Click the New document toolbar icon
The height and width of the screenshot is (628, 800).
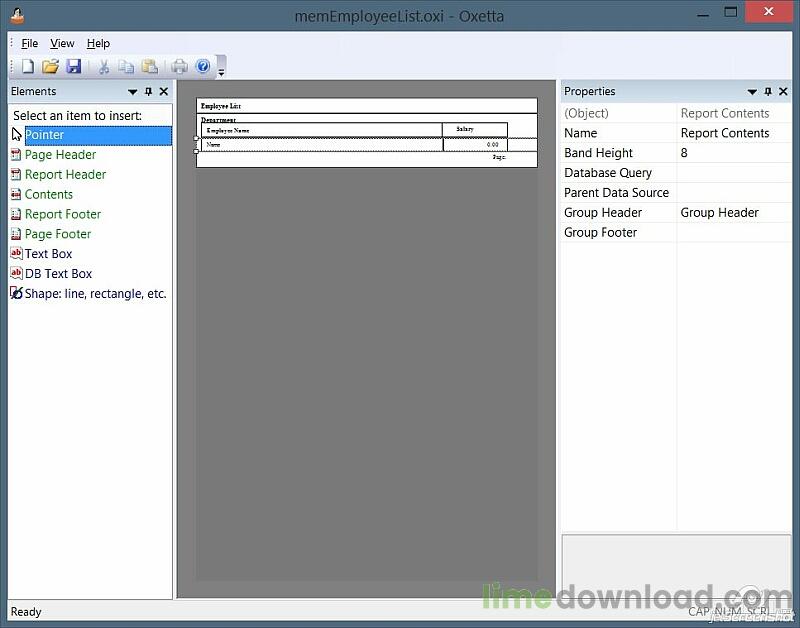(28, 67)
